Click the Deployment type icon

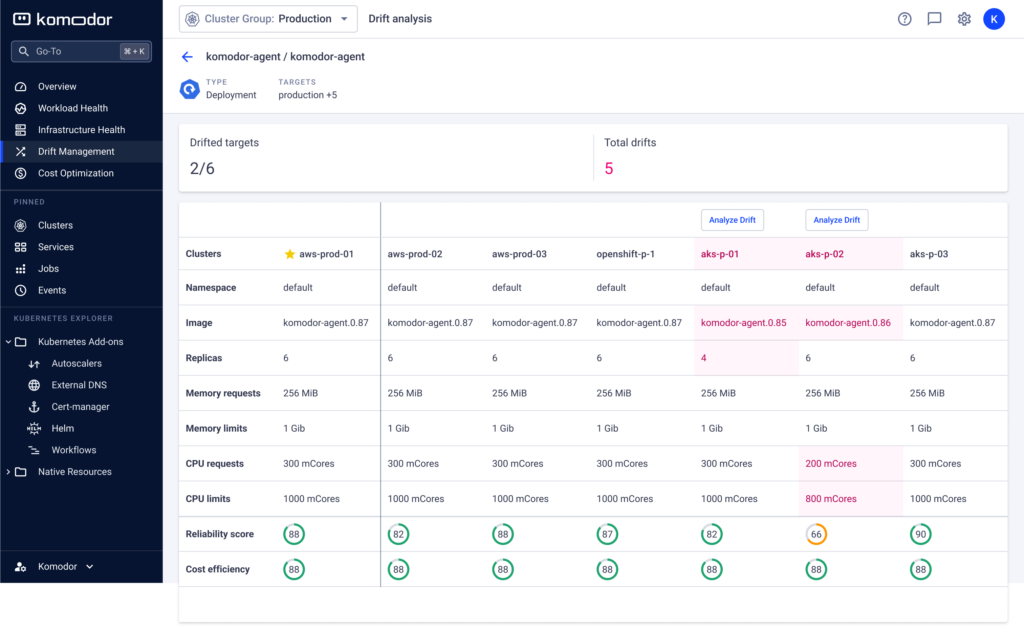tap(189, 89)
